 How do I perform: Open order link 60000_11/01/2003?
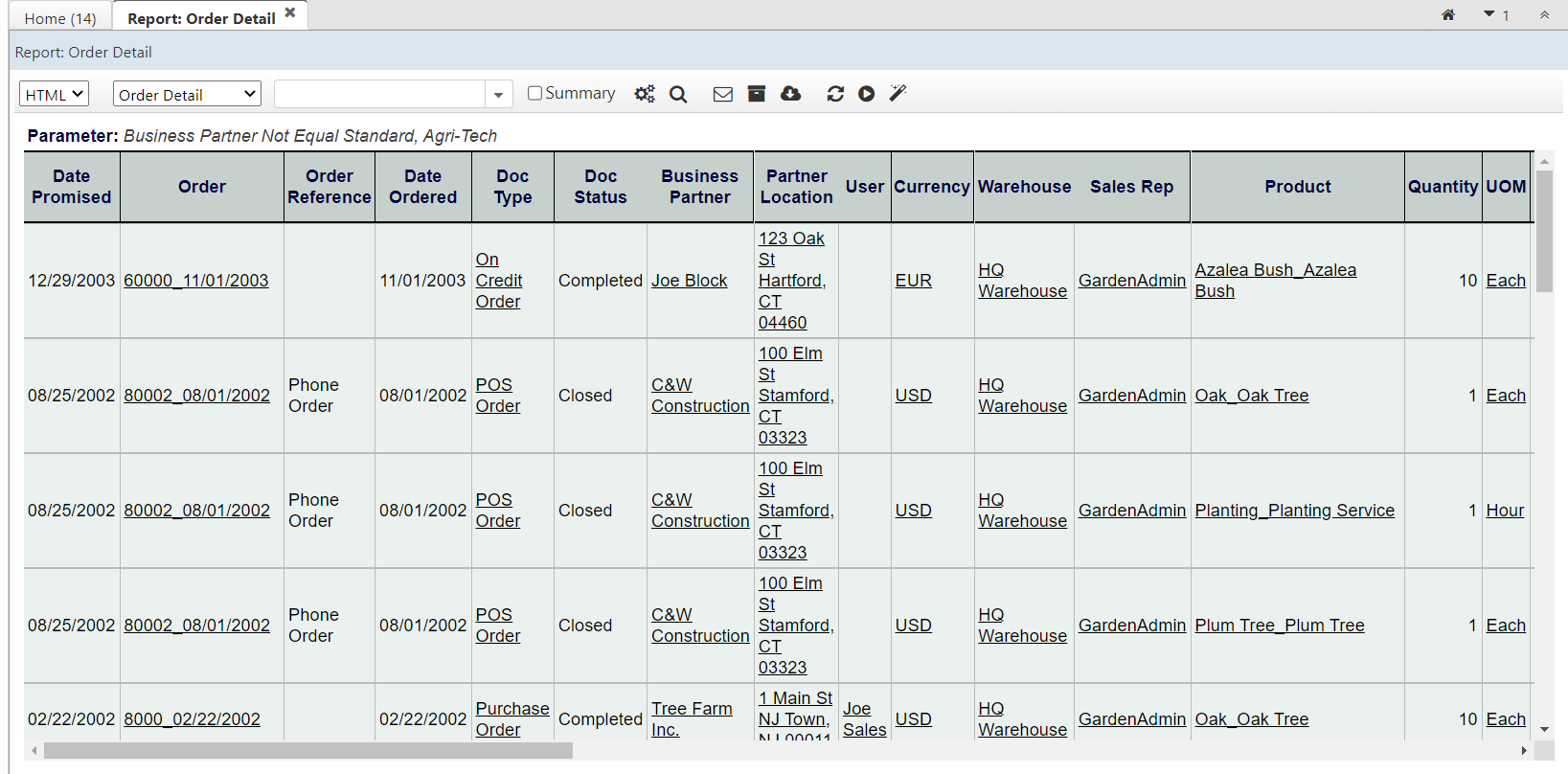click(196, 281)
